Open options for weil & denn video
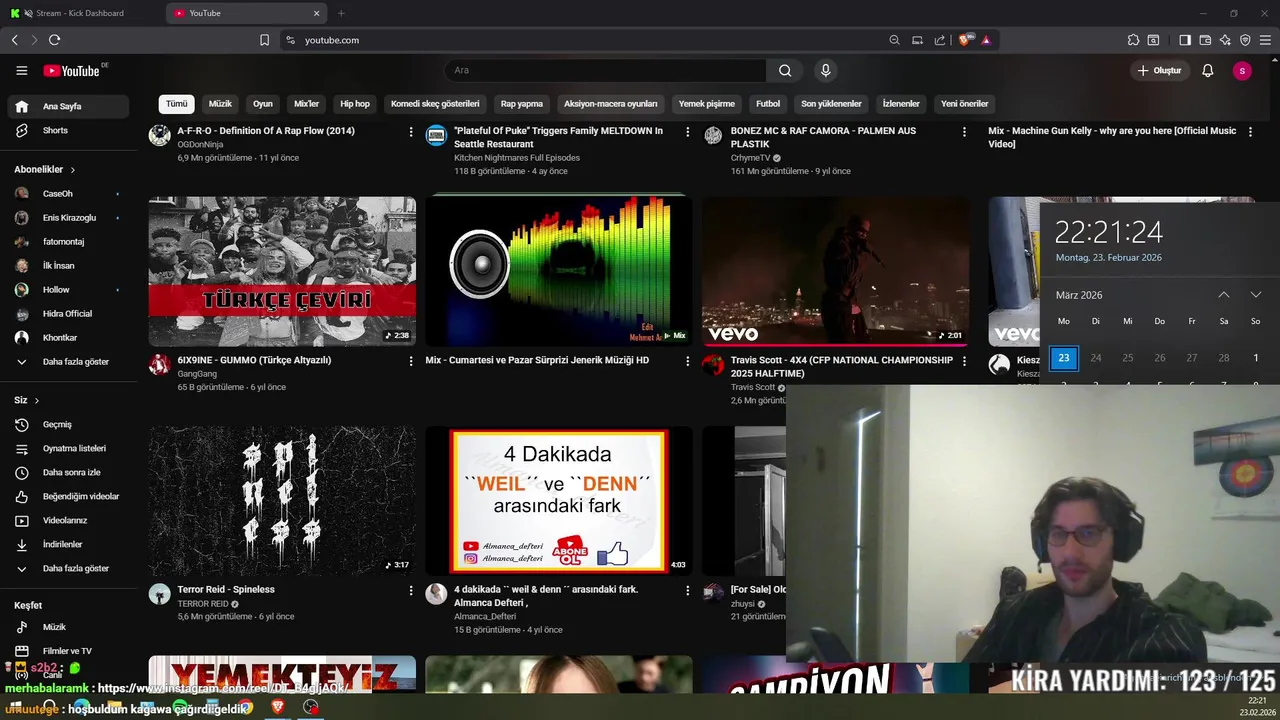Image resolution: width=1280 pixels, height=720 pixels. pyautogui.click(x=687, y=591)
